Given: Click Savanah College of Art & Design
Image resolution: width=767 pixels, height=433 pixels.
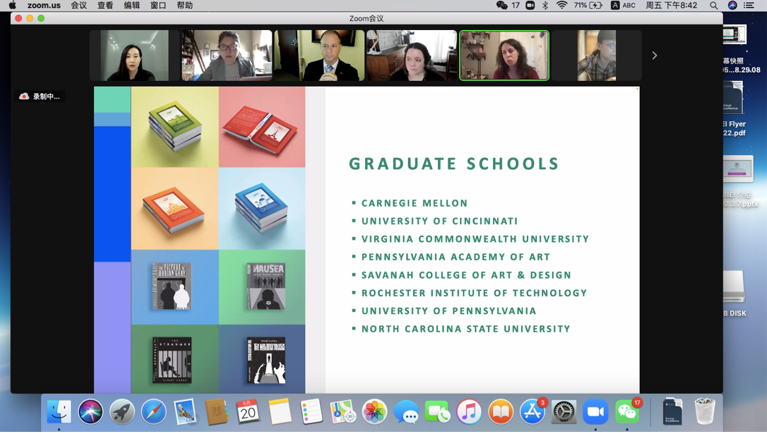Looking at the screenshot, I should (466, 275).
